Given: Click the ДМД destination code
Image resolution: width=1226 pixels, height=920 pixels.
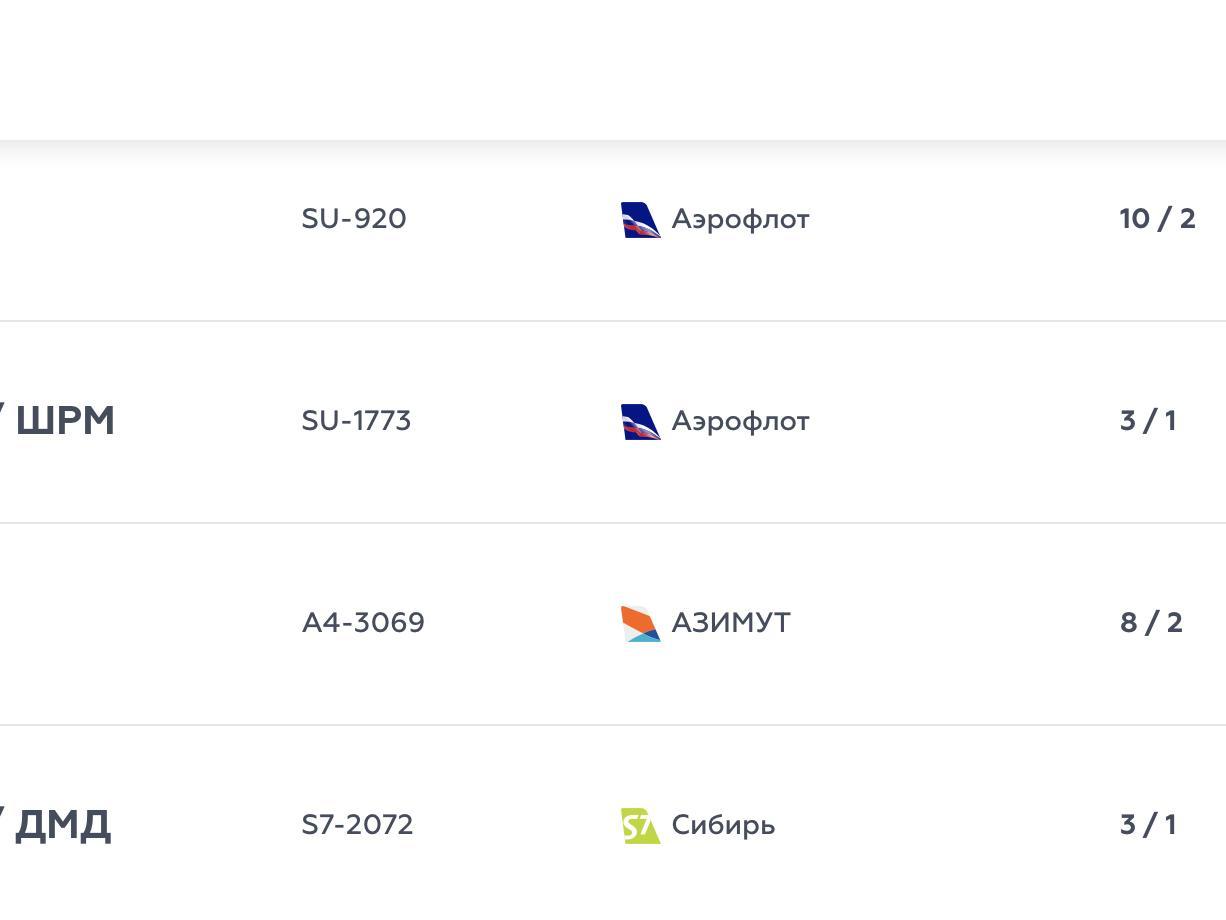Looking at the screenshot, I should coord(63,825).
